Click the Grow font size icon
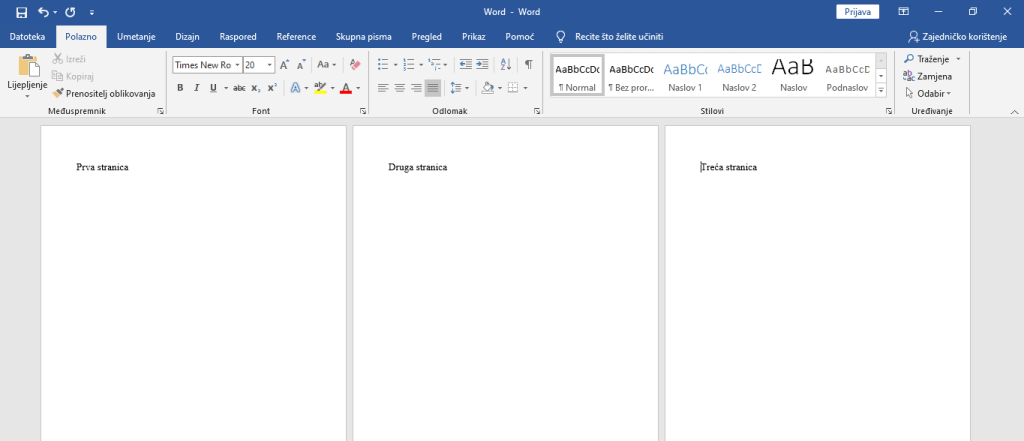The image size is (1024, 441). point(285,64)
